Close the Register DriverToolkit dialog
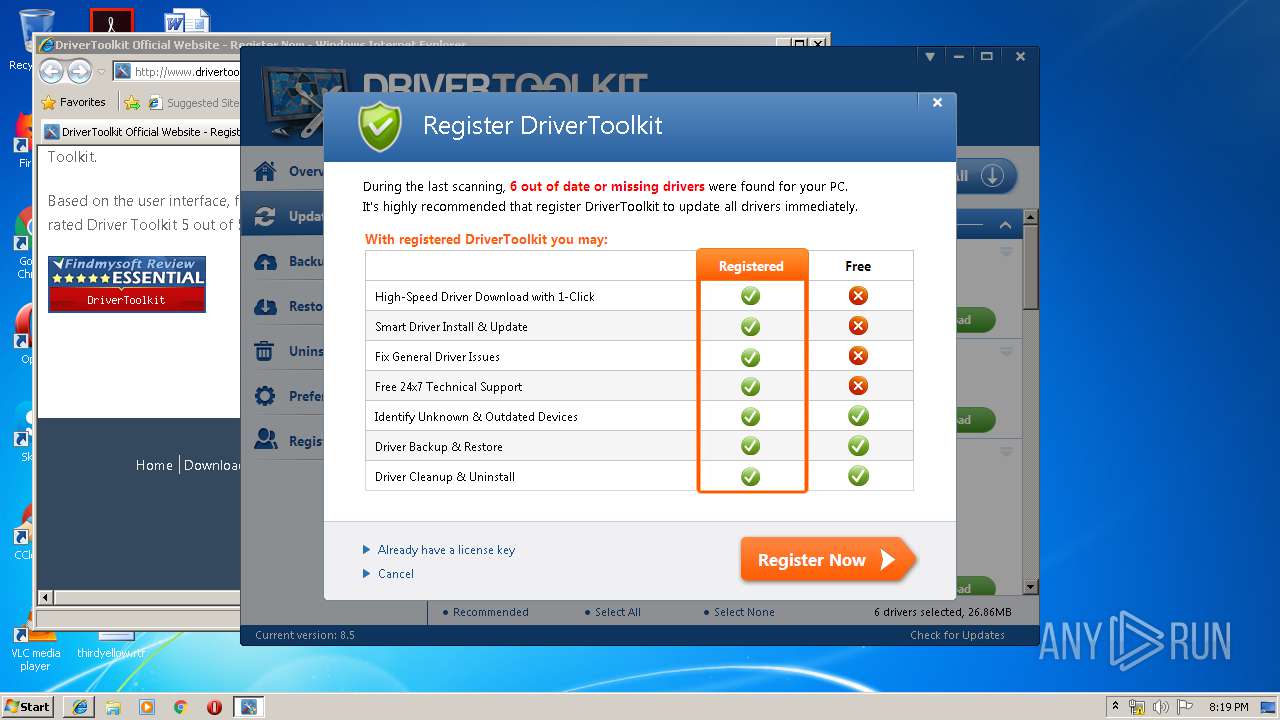This screenshot has width=1280, height=720. (937, 102)
